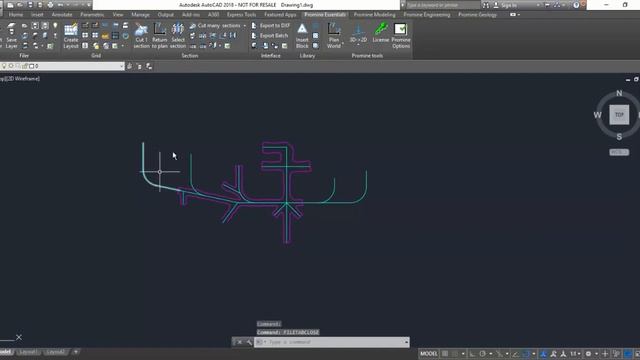Click the light bulb icon in Filer panel

pyautogui.click(x=55, y=26)
